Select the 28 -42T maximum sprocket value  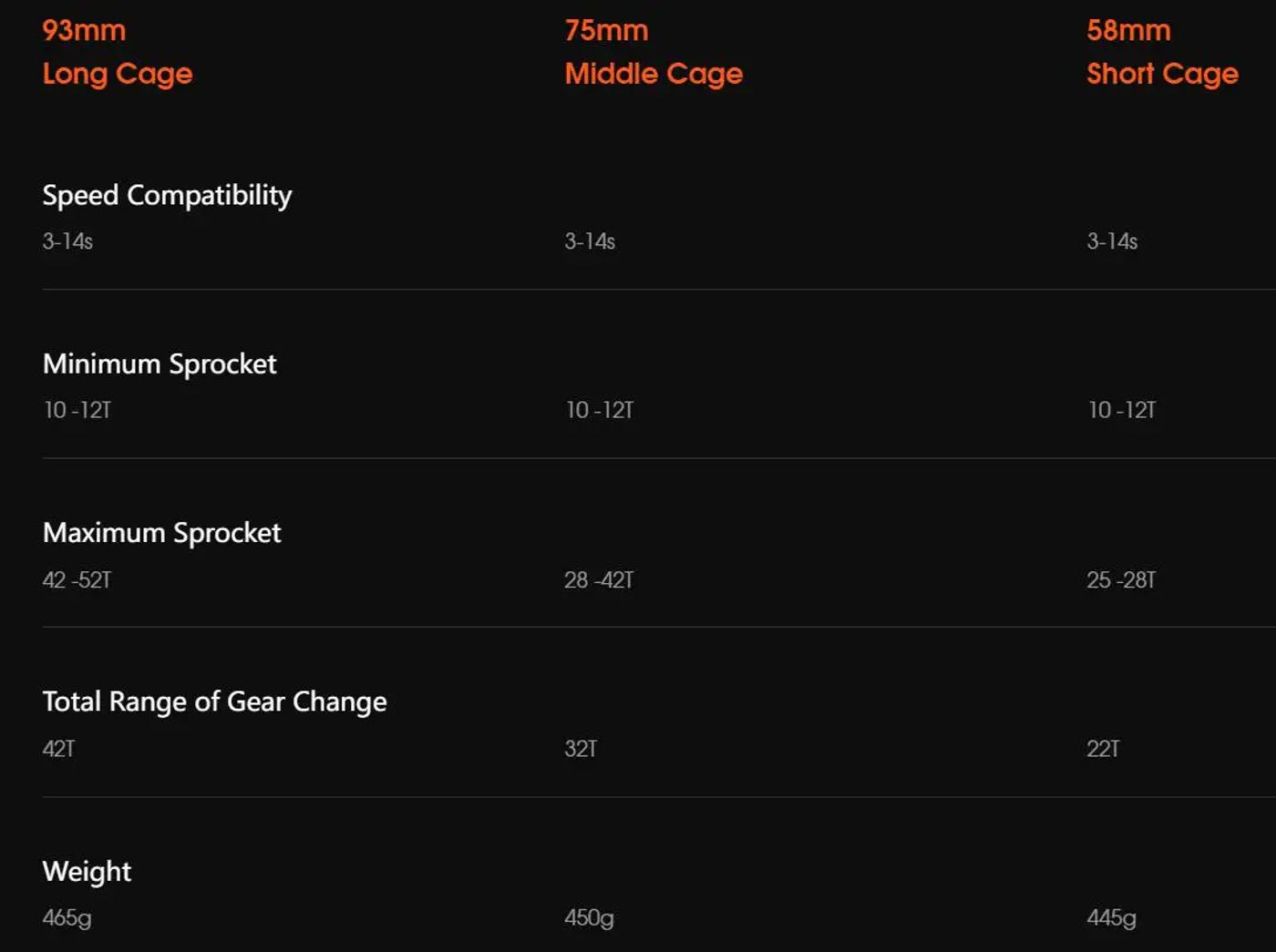click(599, 579)
